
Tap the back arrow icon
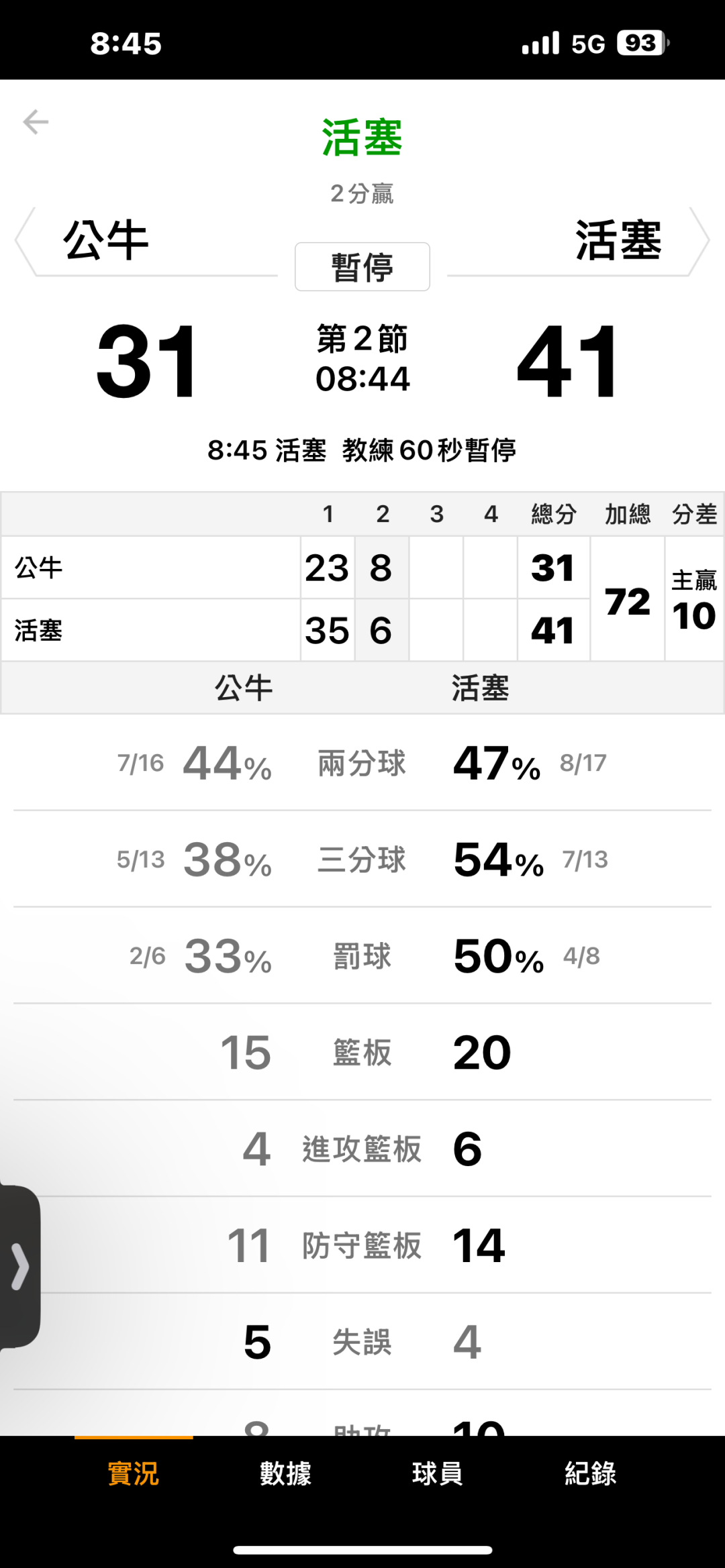(x=36, y=122)
